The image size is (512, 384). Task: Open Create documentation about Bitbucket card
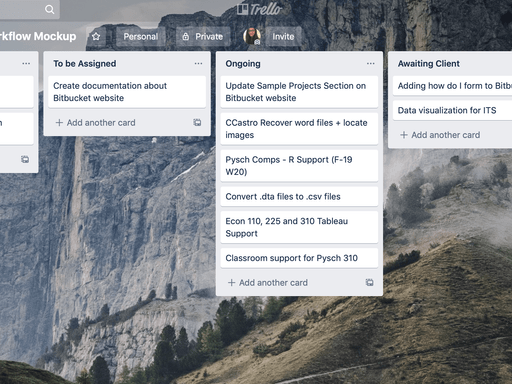(x=127, y=92)
